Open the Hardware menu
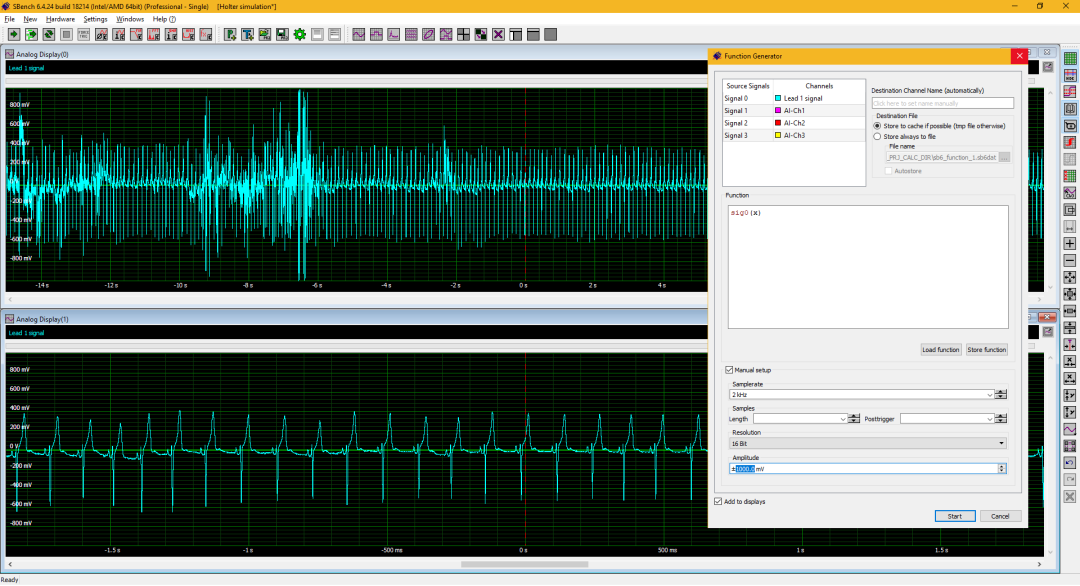 (x=60, y=19)
